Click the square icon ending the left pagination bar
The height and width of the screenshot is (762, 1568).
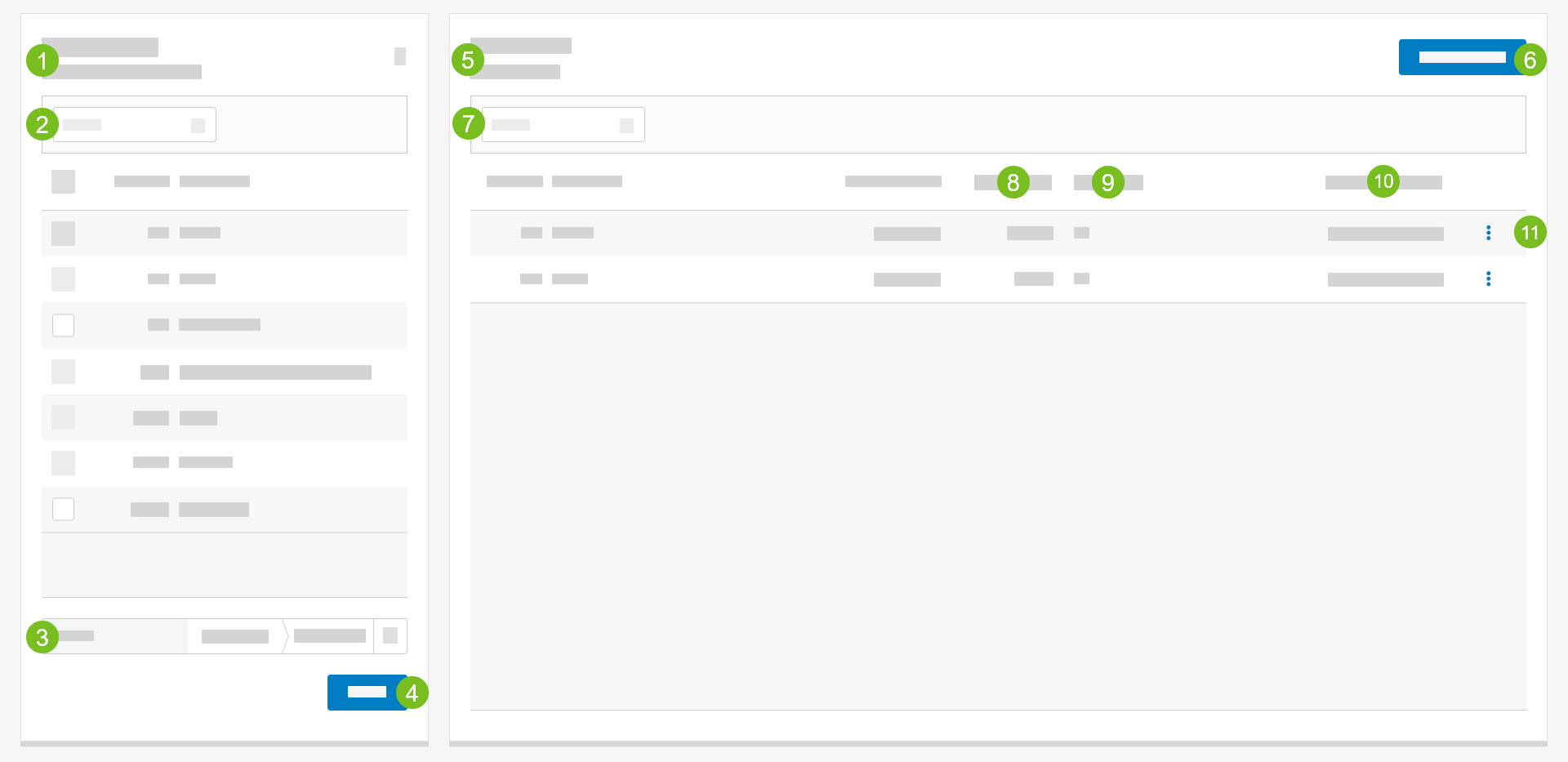point(390,635)
